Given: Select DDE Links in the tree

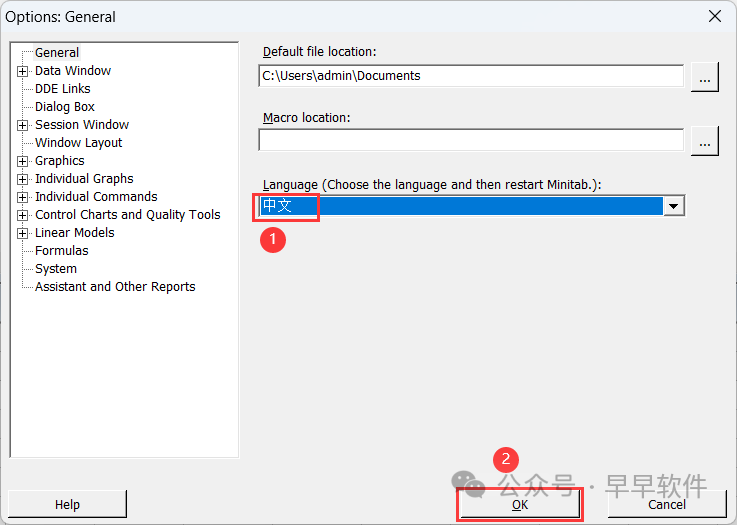Looking at the screenshot, I should click(62, 89).
